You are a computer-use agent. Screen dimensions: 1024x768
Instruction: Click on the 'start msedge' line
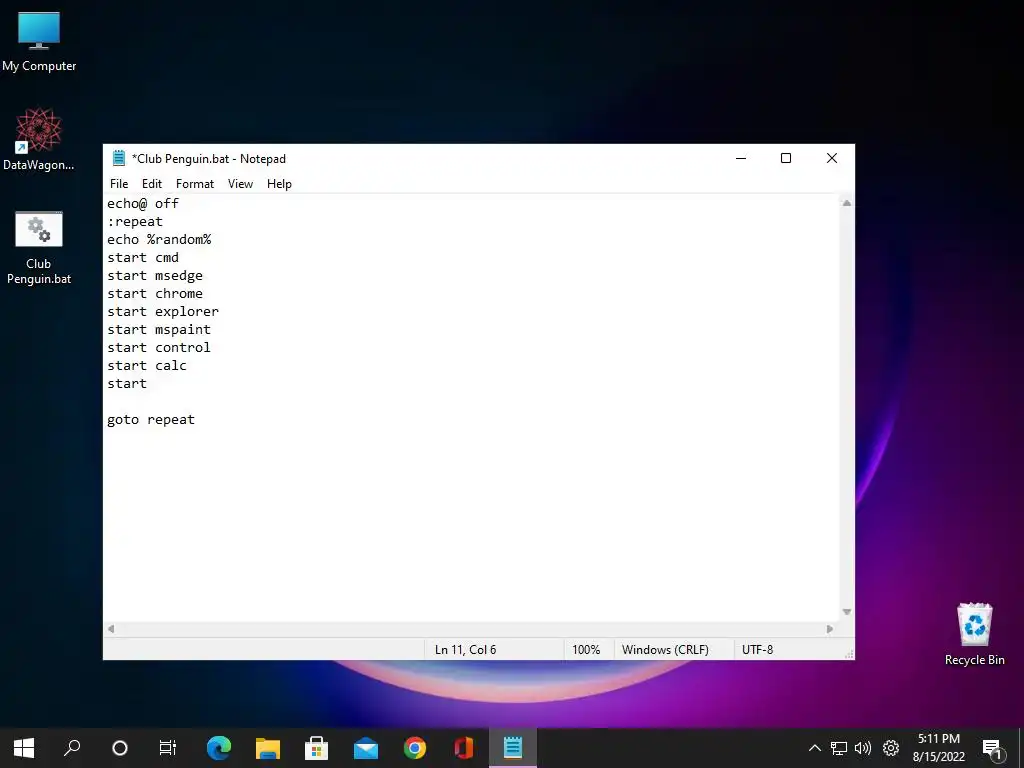(155, 276)
